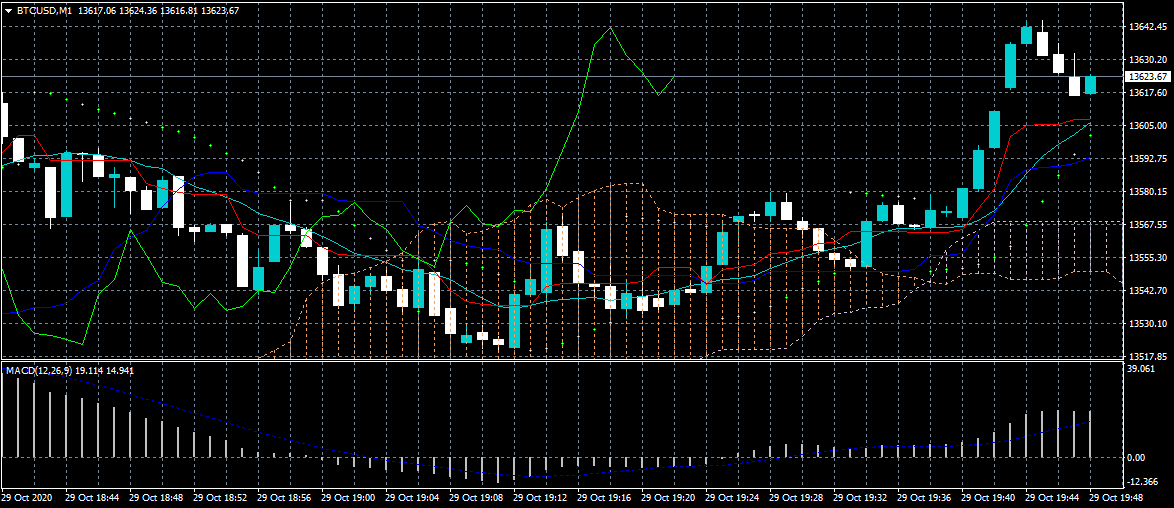Click the MACD value 19.114
Screen dimensions: 1174x508
click(x=88, y=370)
